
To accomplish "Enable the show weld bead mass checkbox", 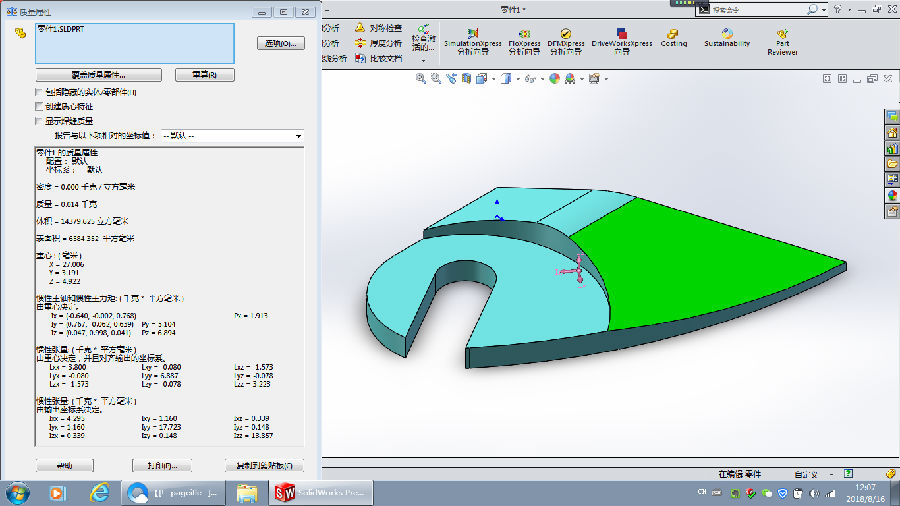I will click(x=39, y=121).
